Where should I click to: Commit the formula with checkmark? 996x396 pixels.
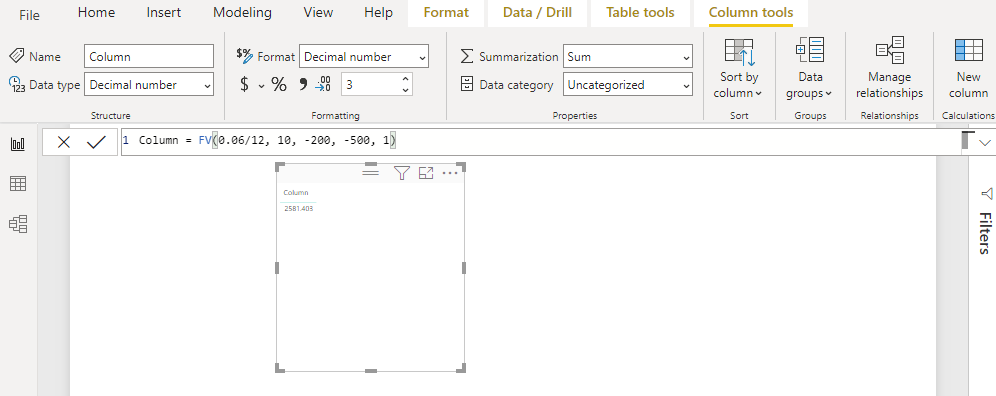coord(97,142)
